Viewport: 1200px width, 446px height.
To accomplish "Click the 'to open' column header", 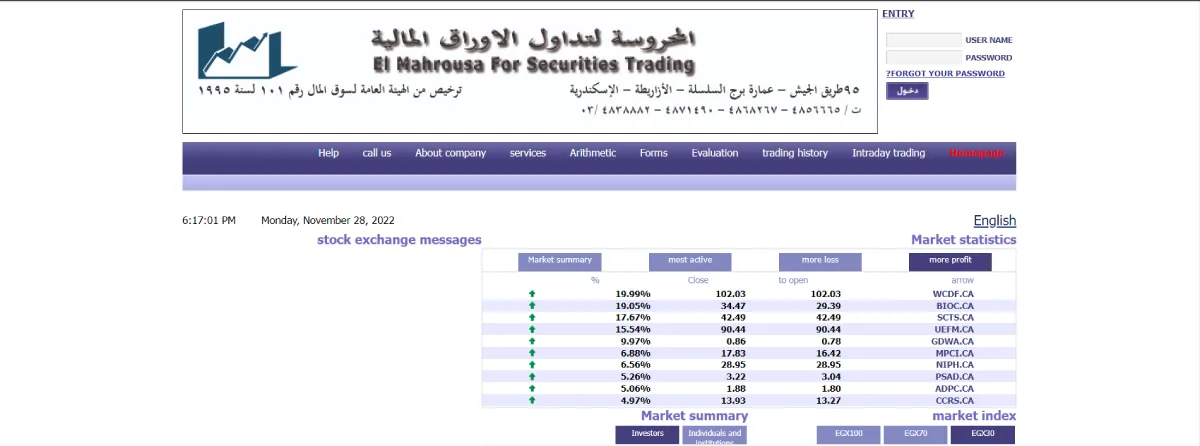I will click(x=793, y=281).
